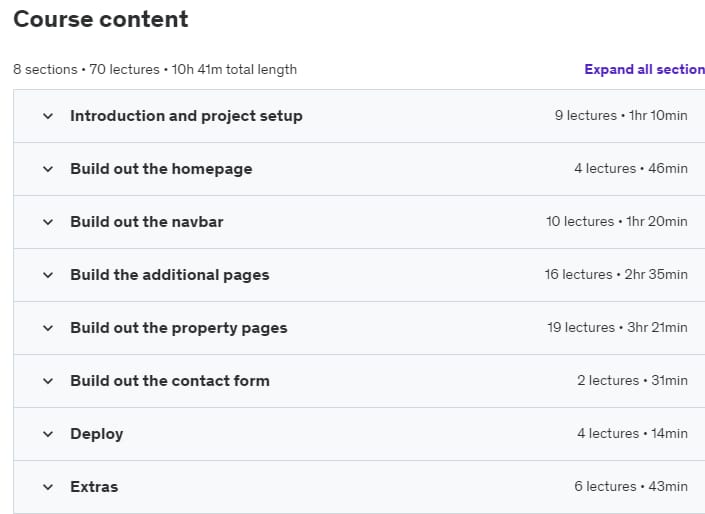Expand the Build out the contact form chevron
705x514 pixels.
[48, 381]
